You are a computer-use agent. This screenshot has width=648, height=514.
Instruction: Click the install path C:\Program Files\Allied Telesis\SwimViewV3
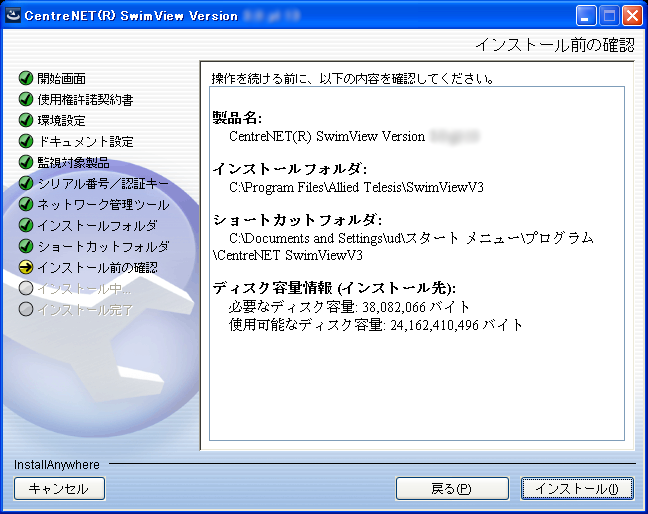pyautogui.click(x=356, y=188)
